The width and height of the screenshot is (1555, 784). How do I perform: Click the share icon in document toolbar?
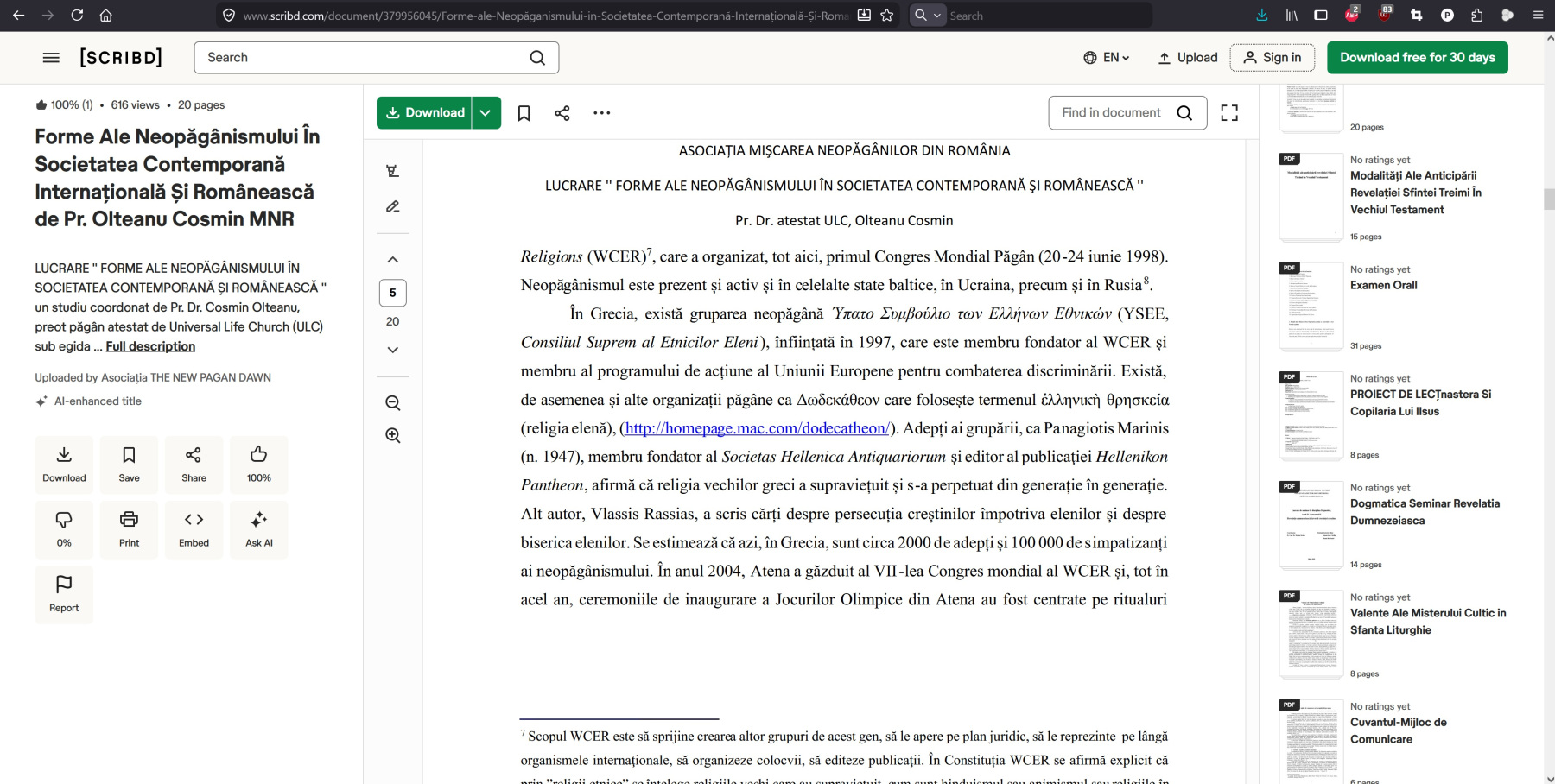562,113
